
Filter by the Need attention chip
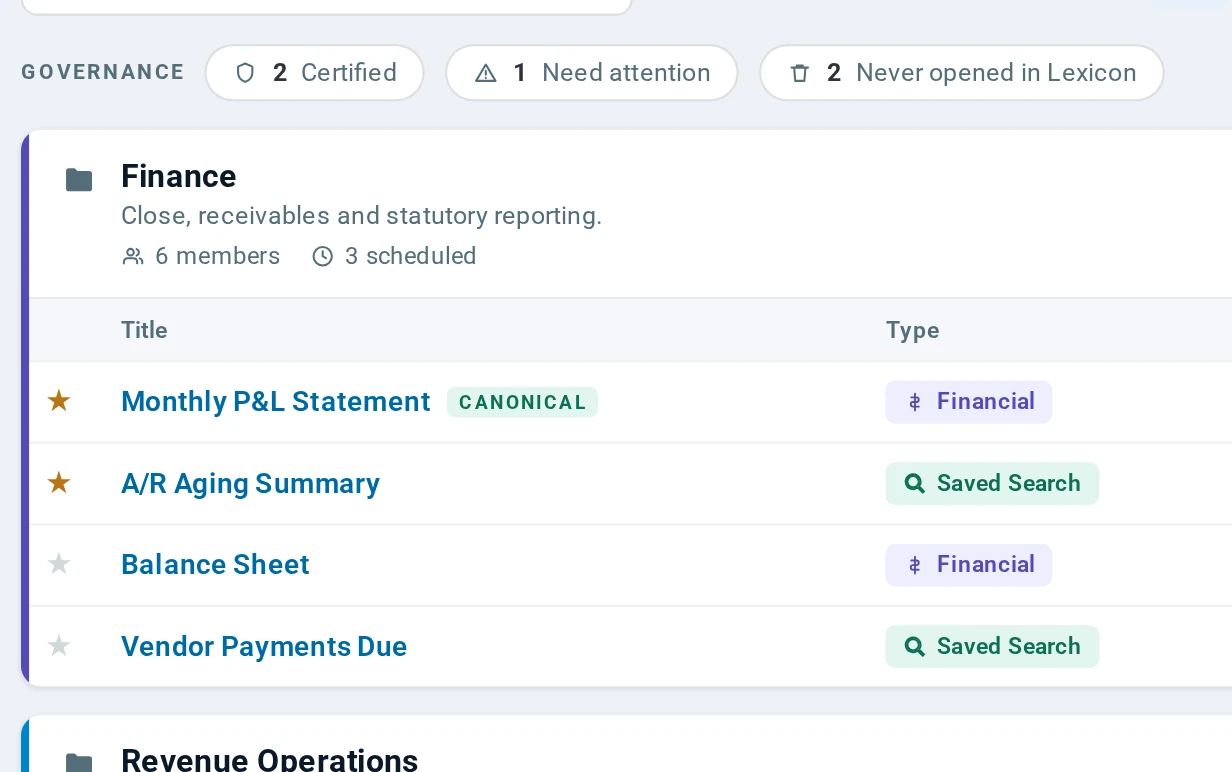tap(591, 73)
